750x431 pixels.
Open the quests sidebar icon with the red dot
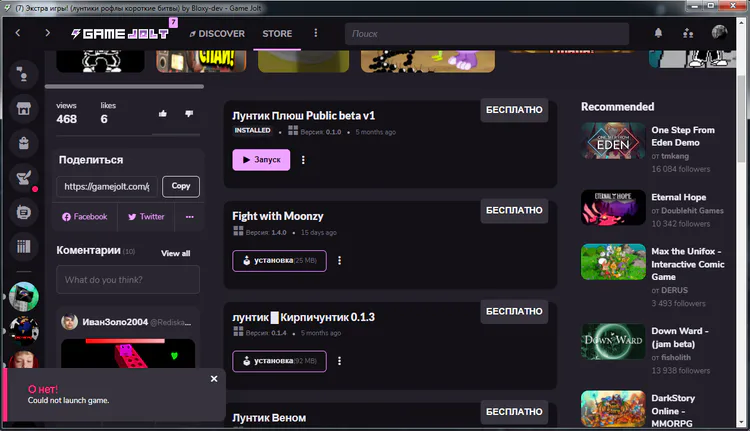pyautogui.click(x=23, y=177)
